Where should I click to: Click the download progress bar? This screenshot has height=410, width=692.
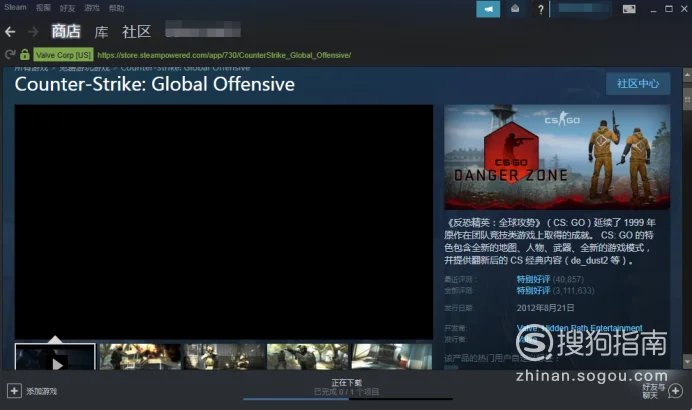click(348, 399)
